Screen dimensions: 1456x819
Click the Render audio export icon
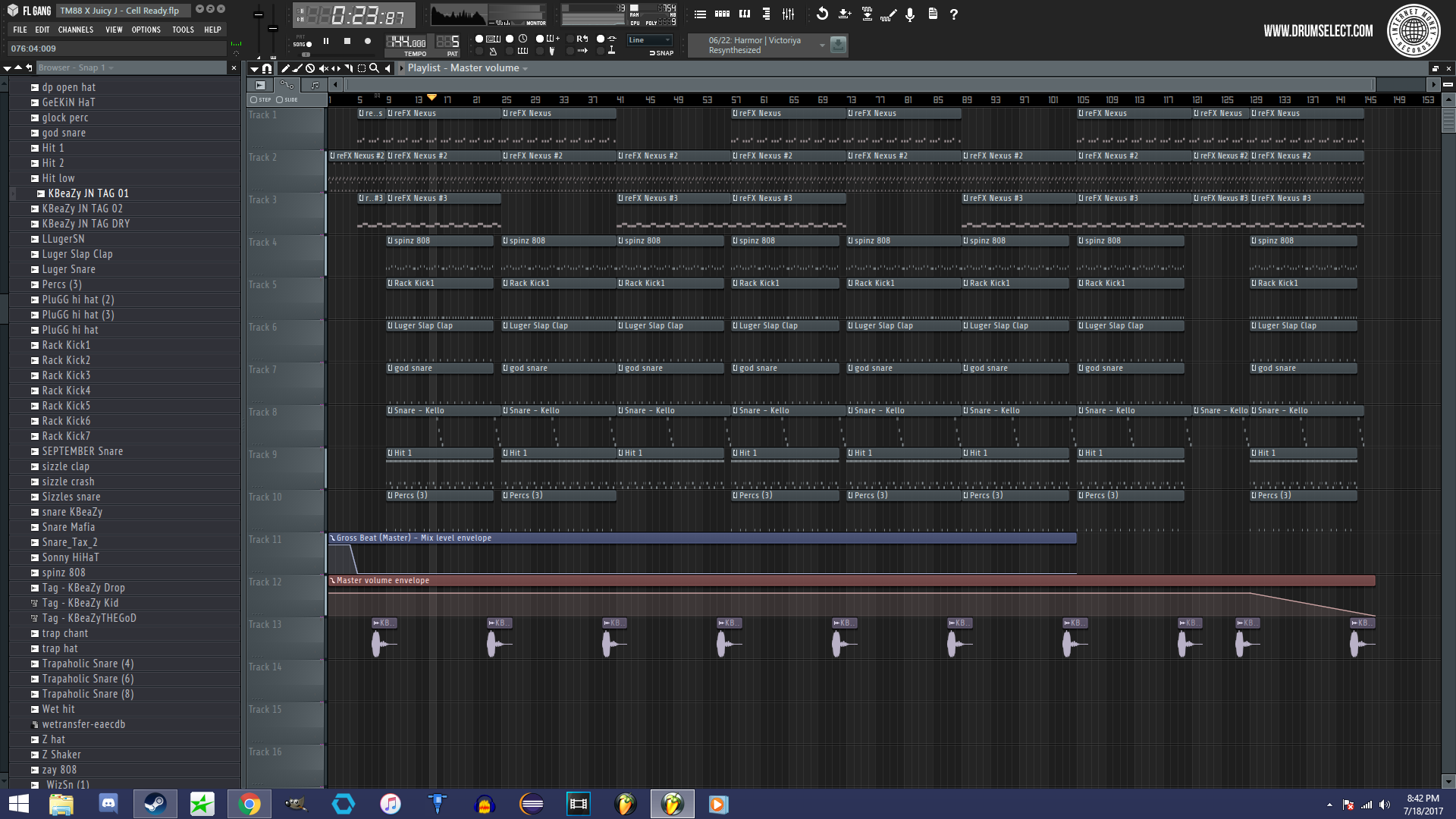[x=867, y=14]
